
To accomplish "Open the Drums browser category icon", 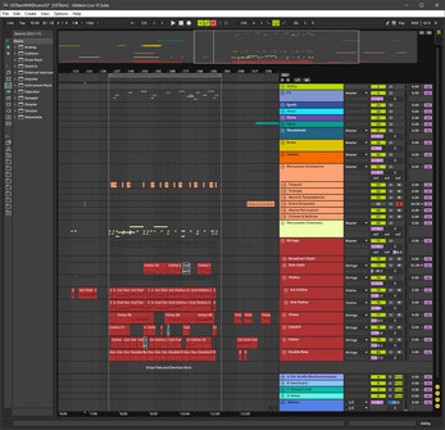I will [x=8, y=79].
